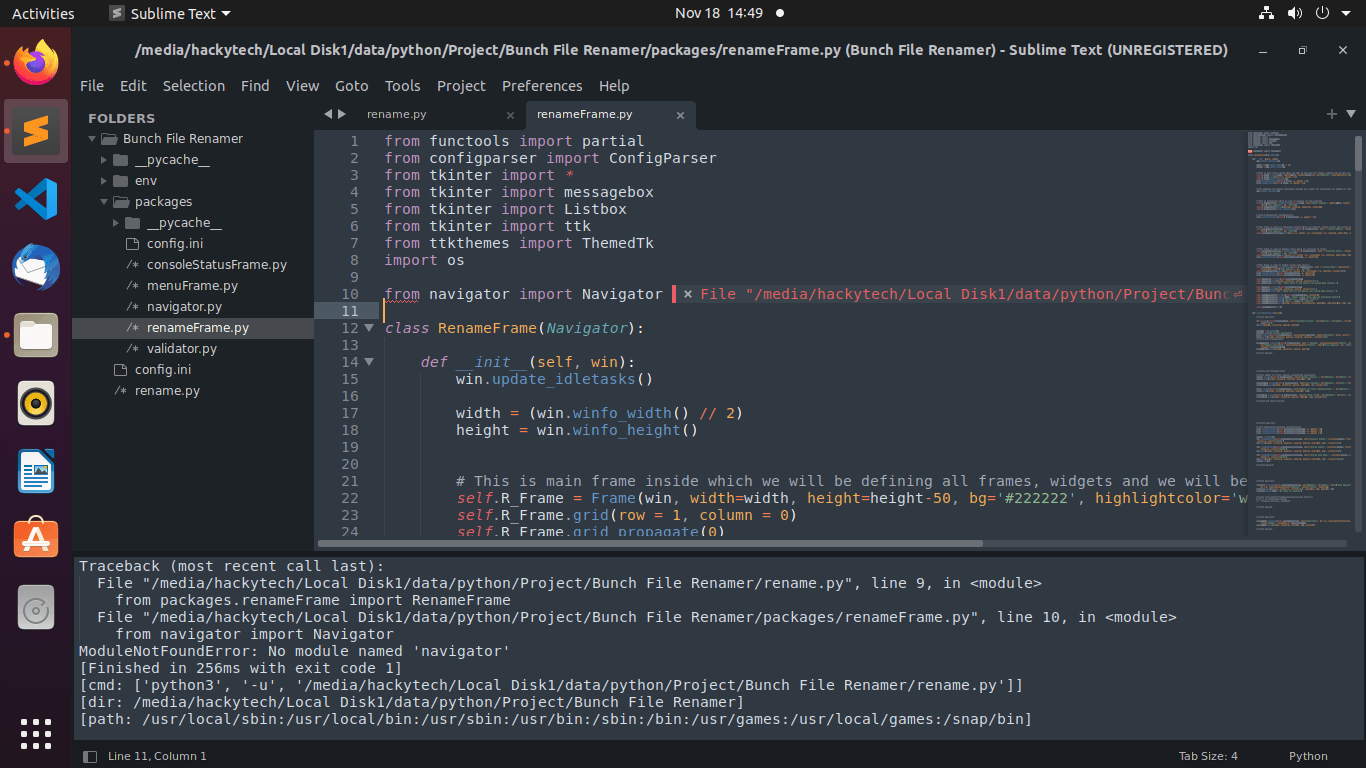The width and height of the screenshot is (1366, 768).
Task: Click the disc drive icon in the dock
Action: [x=36, y=607]
